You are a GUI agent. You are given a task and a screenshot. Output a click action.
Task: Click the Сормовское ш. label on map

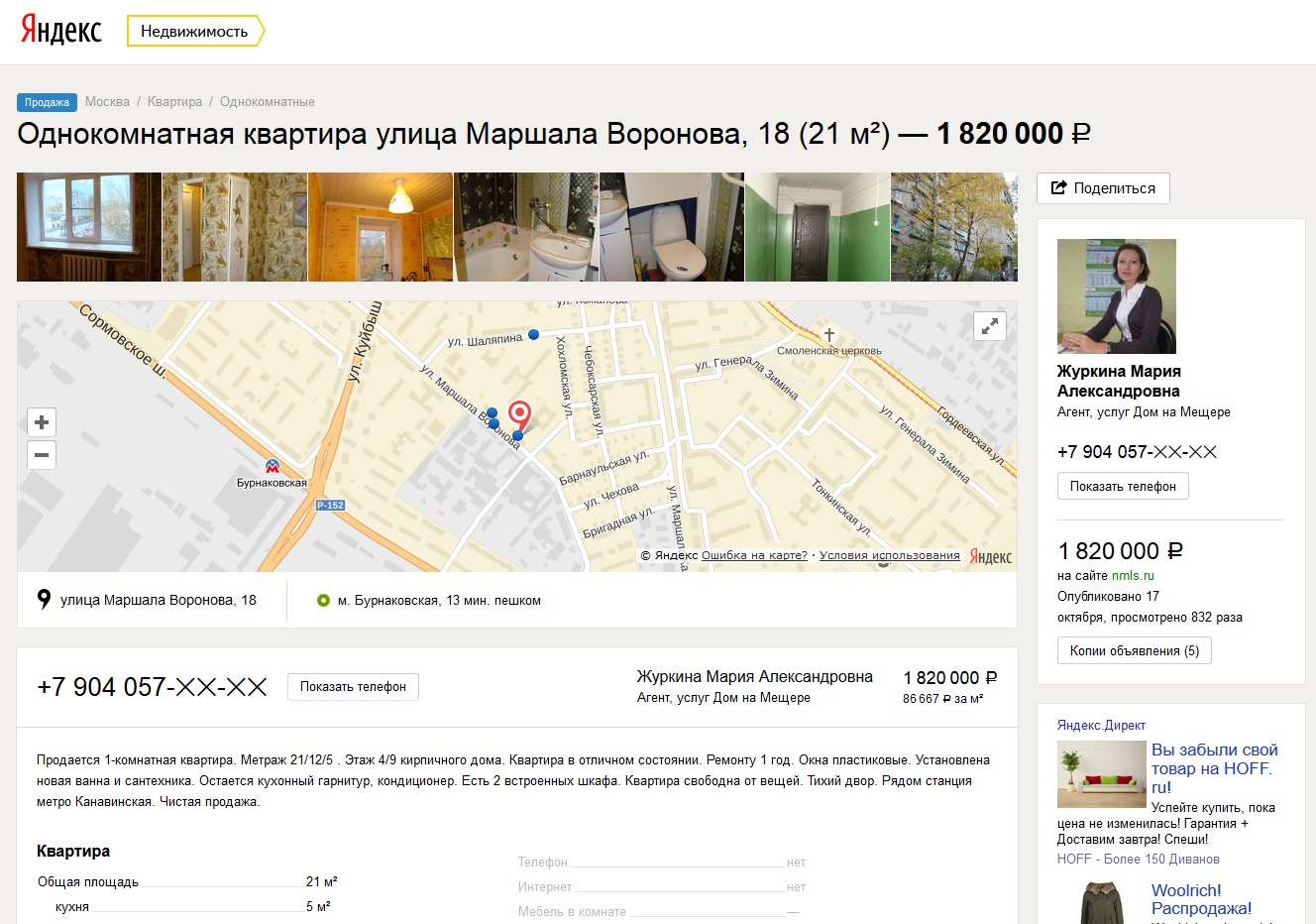[x=124, y=342]
